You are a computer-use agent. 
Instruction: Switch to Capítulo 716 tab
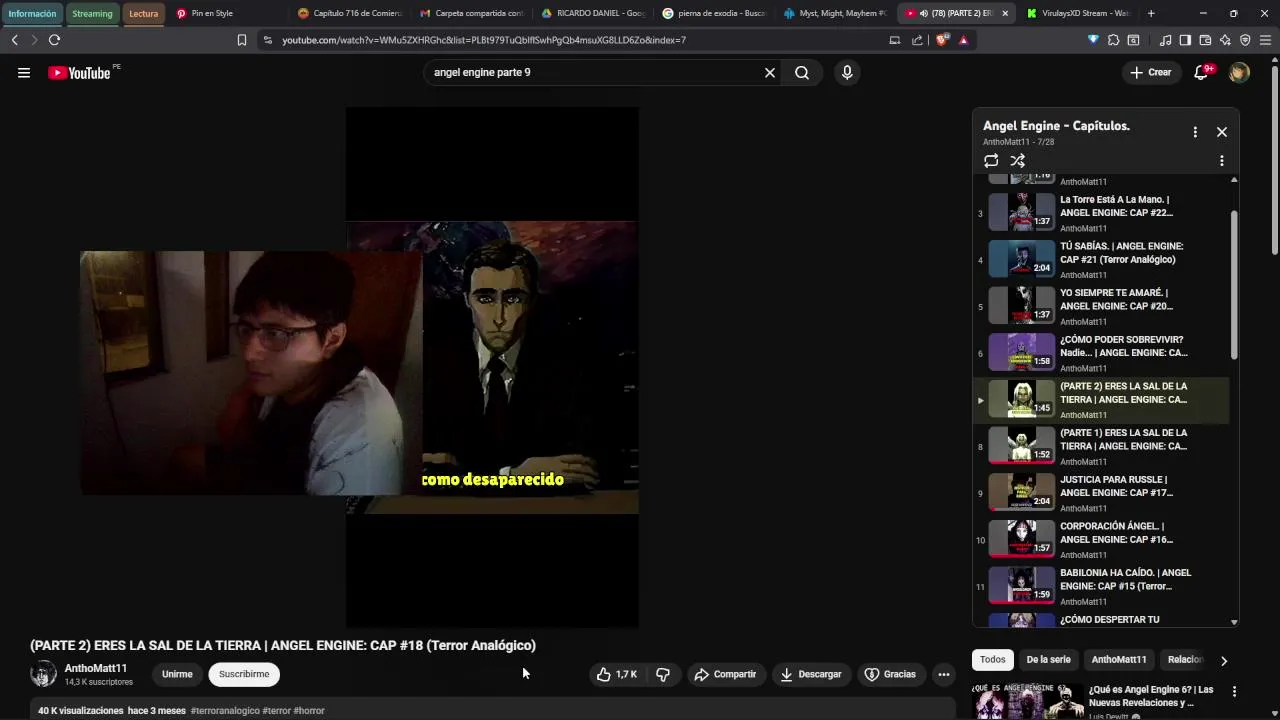(350, 13)
